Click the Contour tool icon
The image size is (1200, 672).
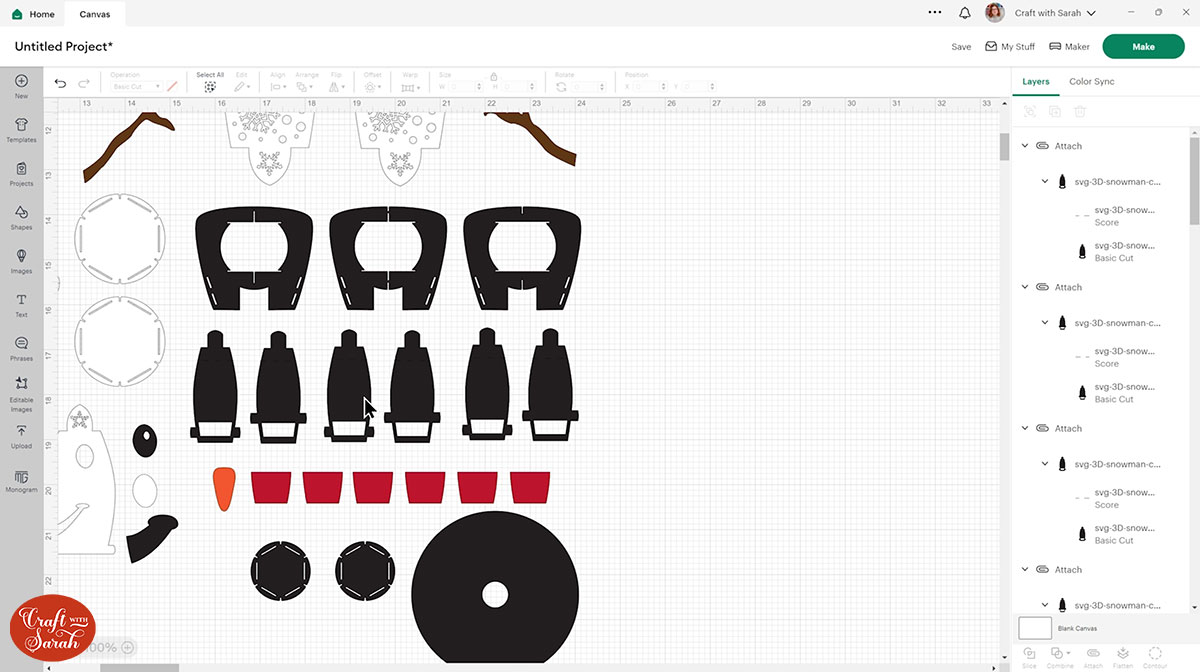[x=1155, y=653]
